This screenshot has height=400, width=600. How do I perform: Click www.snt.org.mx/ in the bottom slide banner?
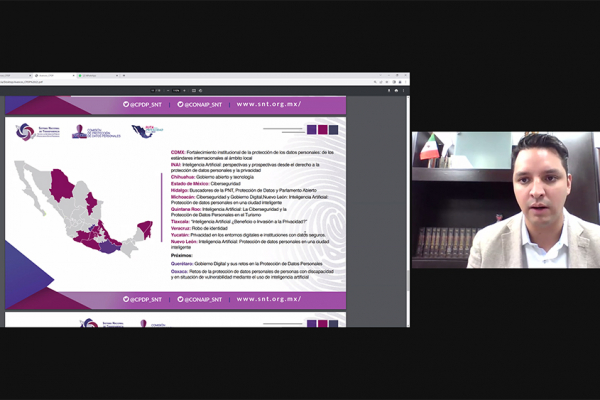269,299
